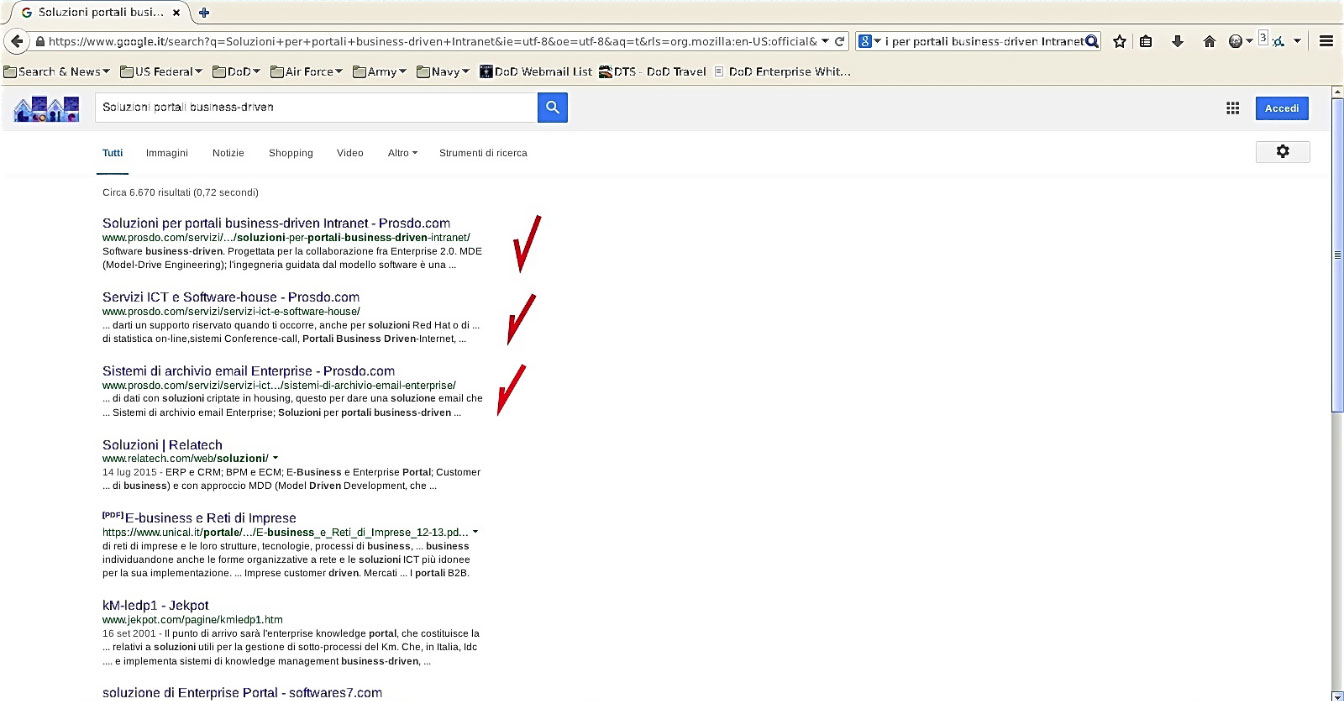Bookmark this page with the star icon
This screenshot has width=1344, height=701.
pyautogui.click(x=1120, y=41)
